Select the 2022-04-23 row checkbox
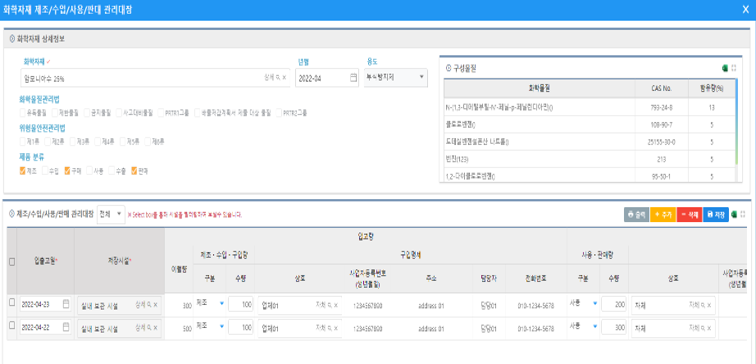Screen dimensions: 756x364 point(12,302)
